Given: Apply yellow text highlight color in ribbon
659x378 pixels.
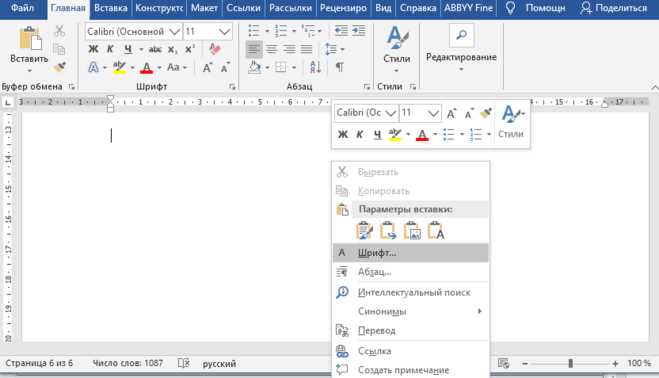Looking at the screenshot, I should tap(120, 67).
